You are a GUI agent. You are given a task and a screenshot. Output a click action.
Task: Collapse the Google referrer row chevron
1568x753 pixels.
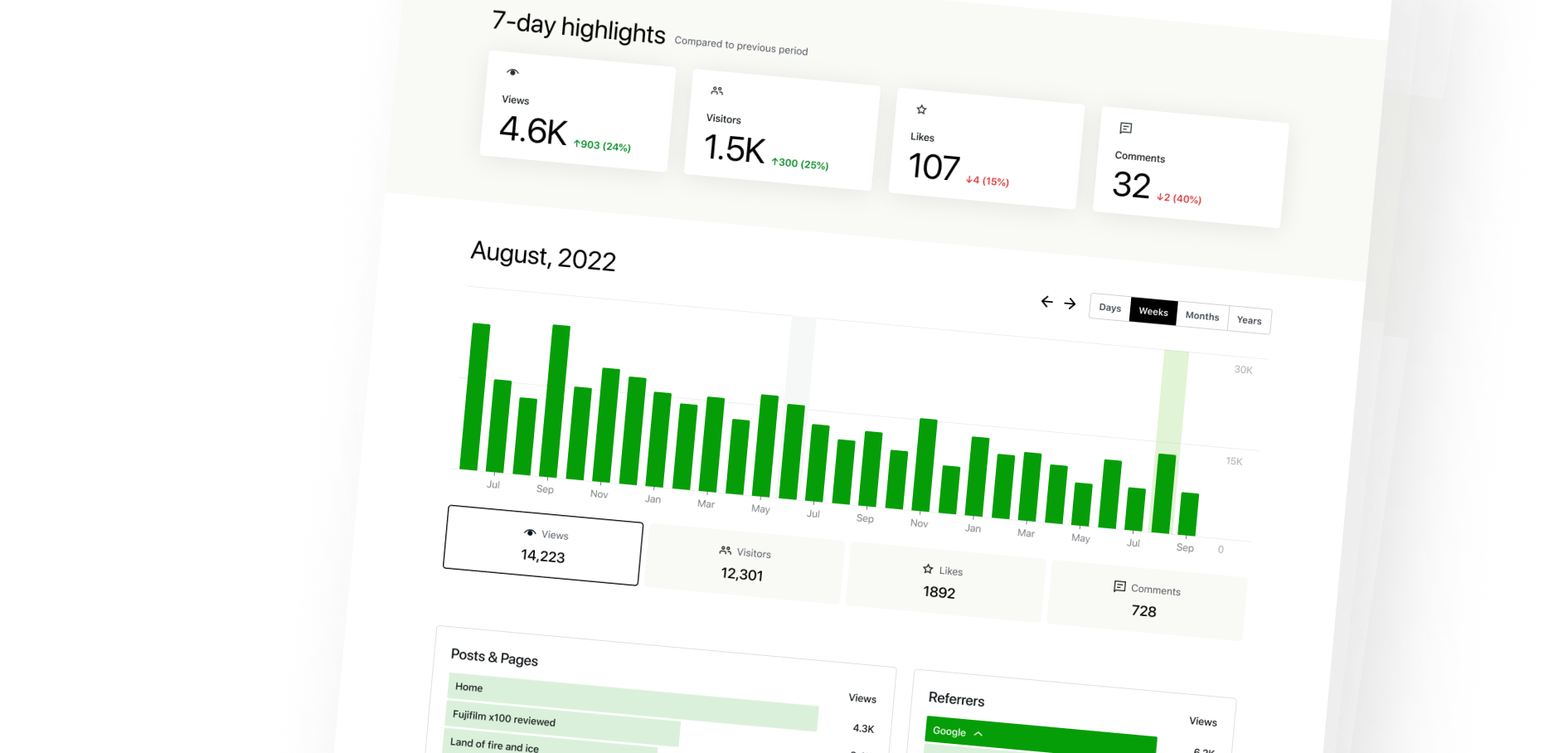pyautogui.click(x=978, y=734)
